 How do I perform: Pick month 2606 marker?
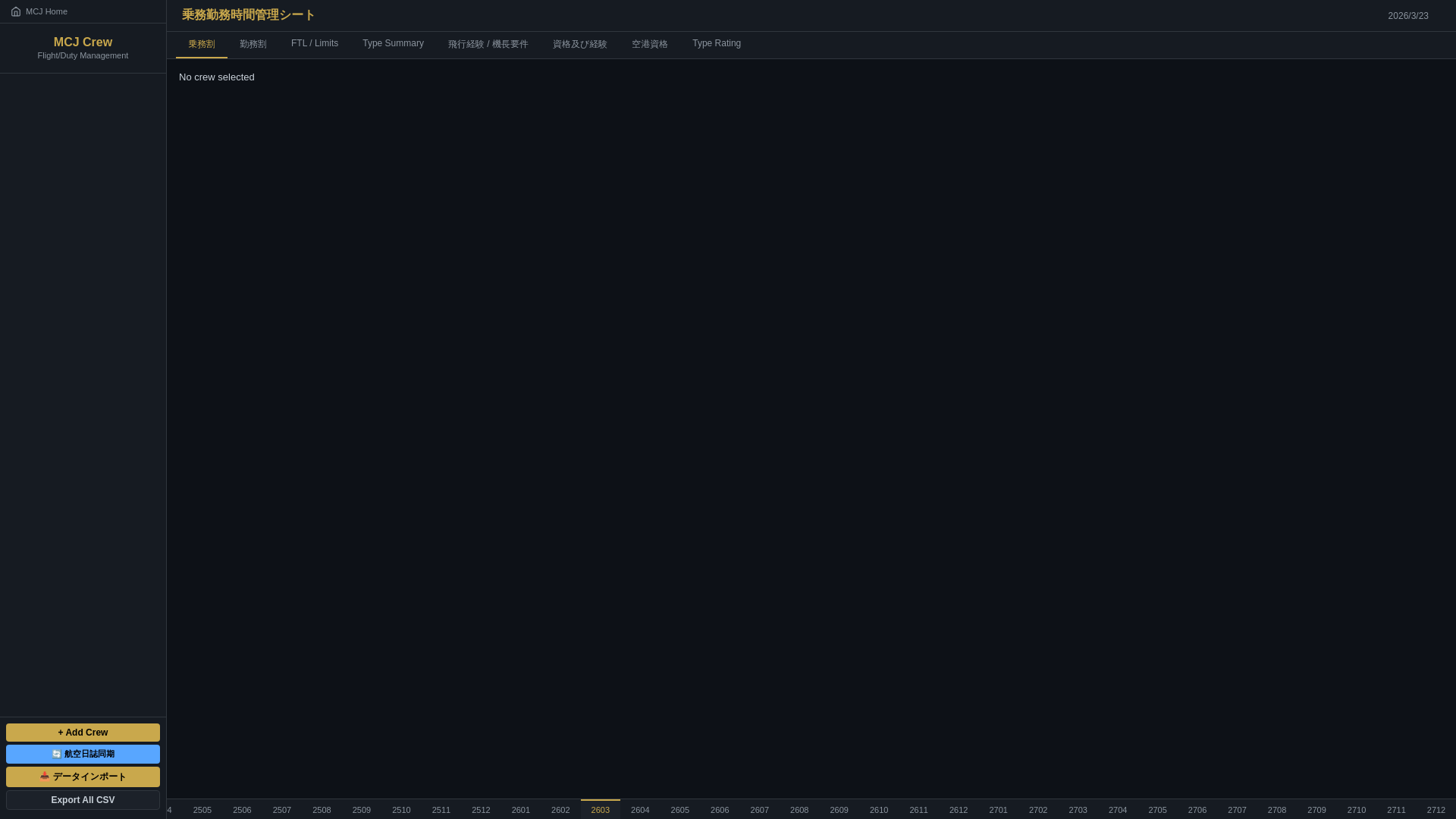click(720, 810)
